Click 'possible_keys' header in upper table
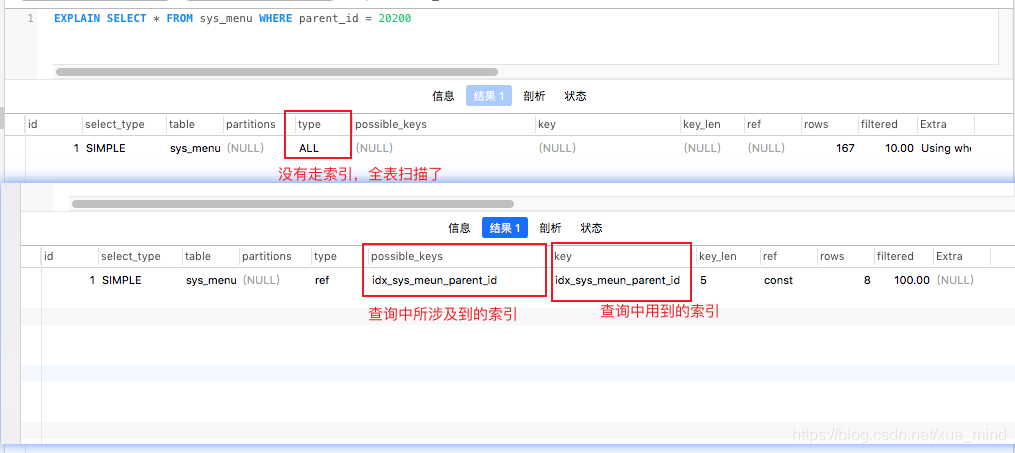1015x453 pixels. coord(391,124)
